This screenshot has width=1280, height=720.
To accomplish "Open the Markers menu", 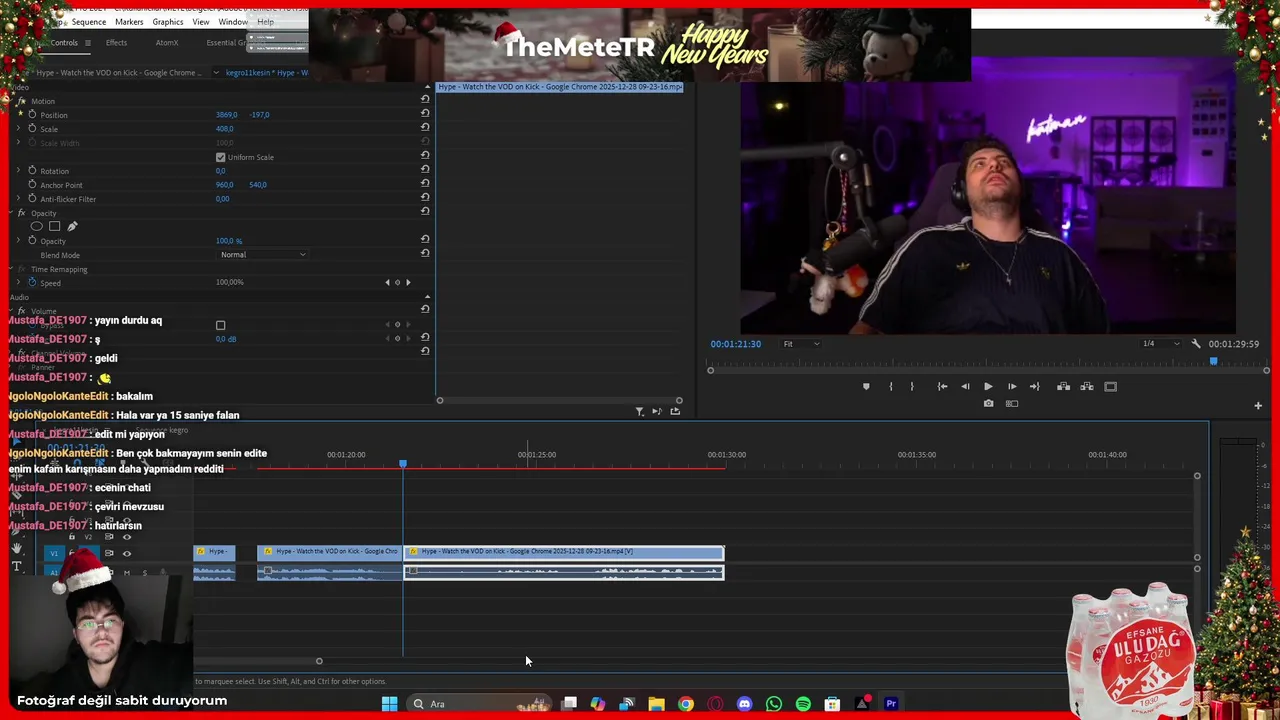I will click(x=129, y=22).
